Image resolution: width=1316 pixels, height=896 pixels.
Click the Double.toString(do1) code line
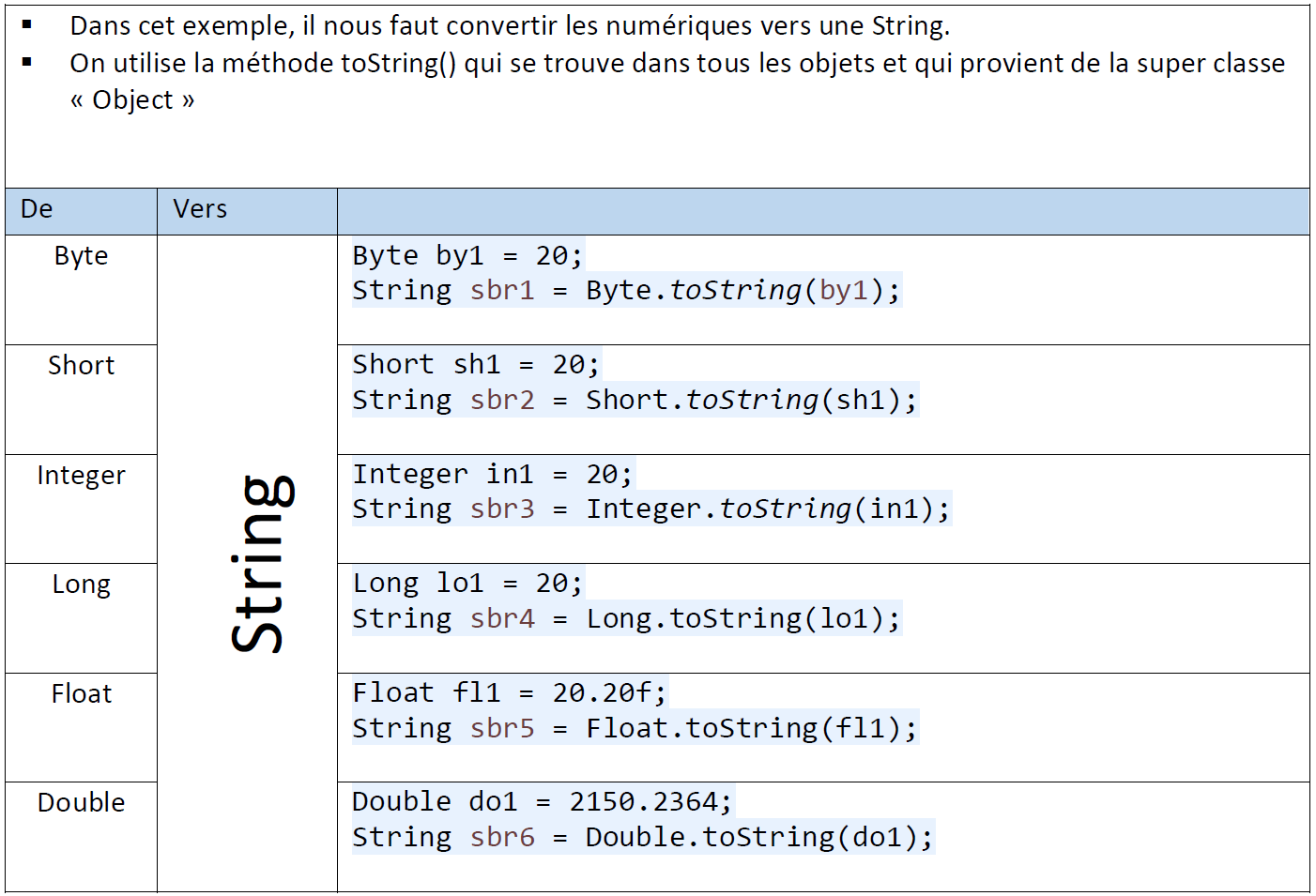(643, 838)
